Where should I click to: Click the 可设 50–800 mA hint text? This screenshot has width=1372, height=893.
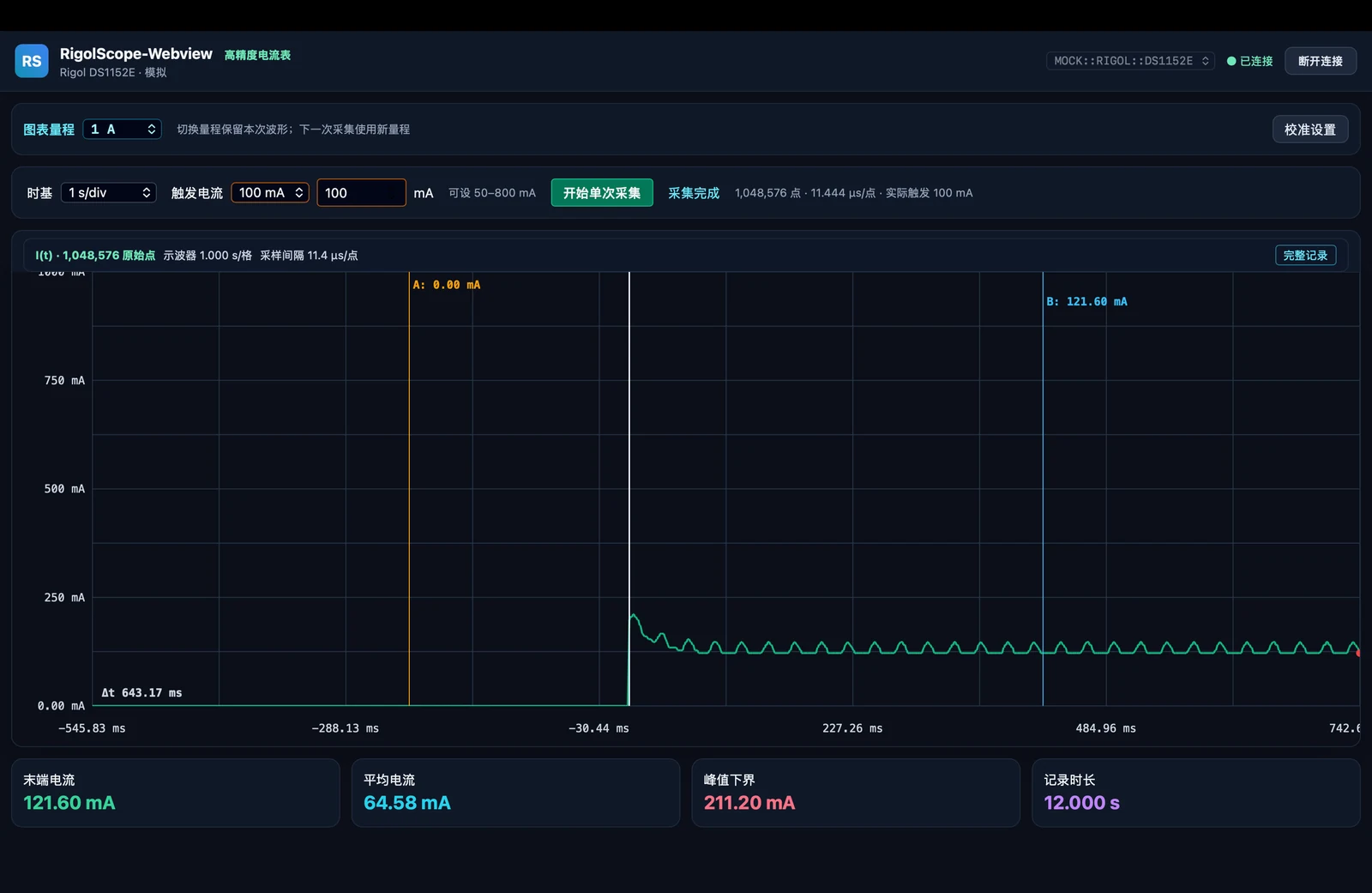pyautogui.click(x=492, y=193)
